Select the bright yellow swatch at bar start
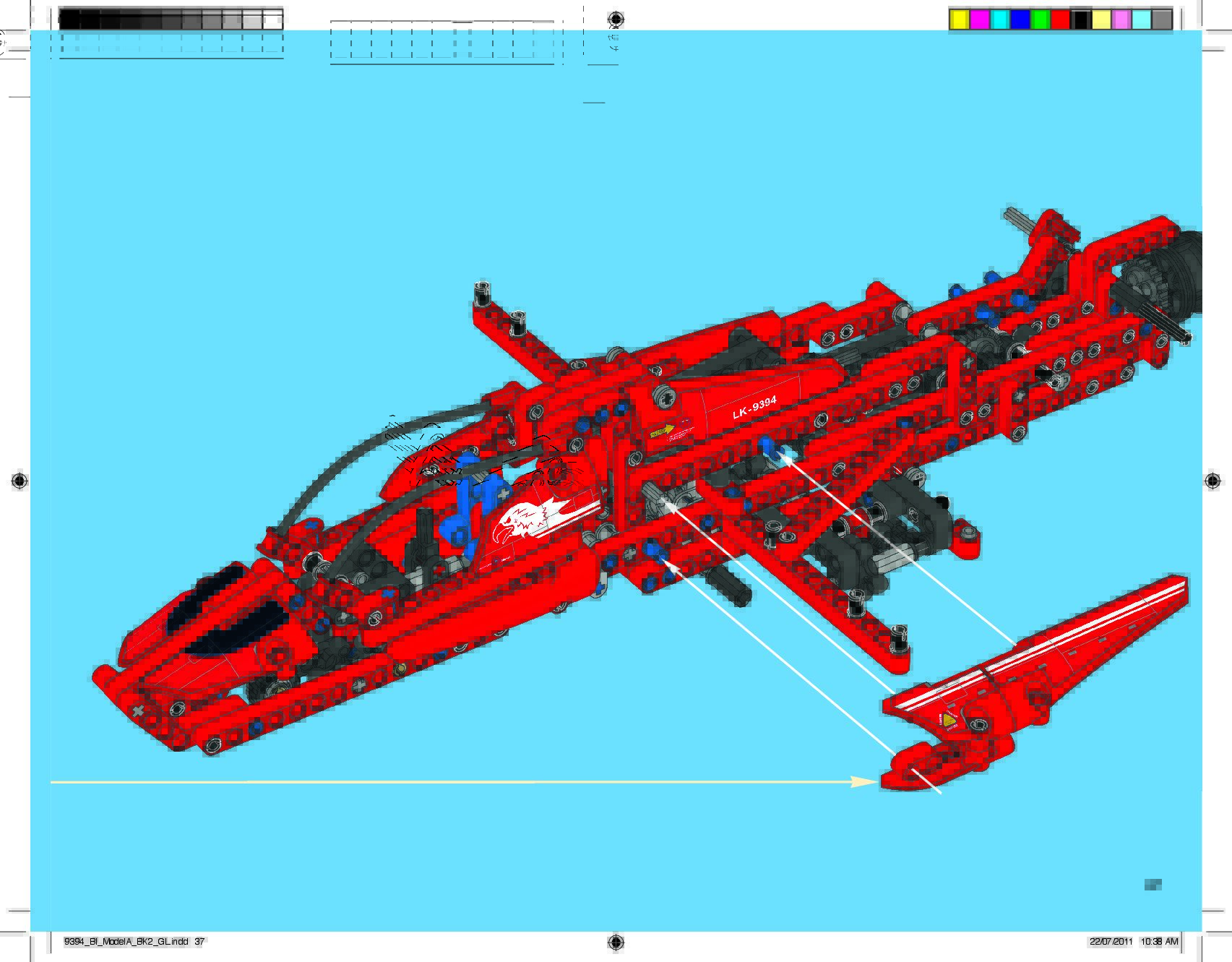This screenshot has height=962, width=1232. (959, 20)
